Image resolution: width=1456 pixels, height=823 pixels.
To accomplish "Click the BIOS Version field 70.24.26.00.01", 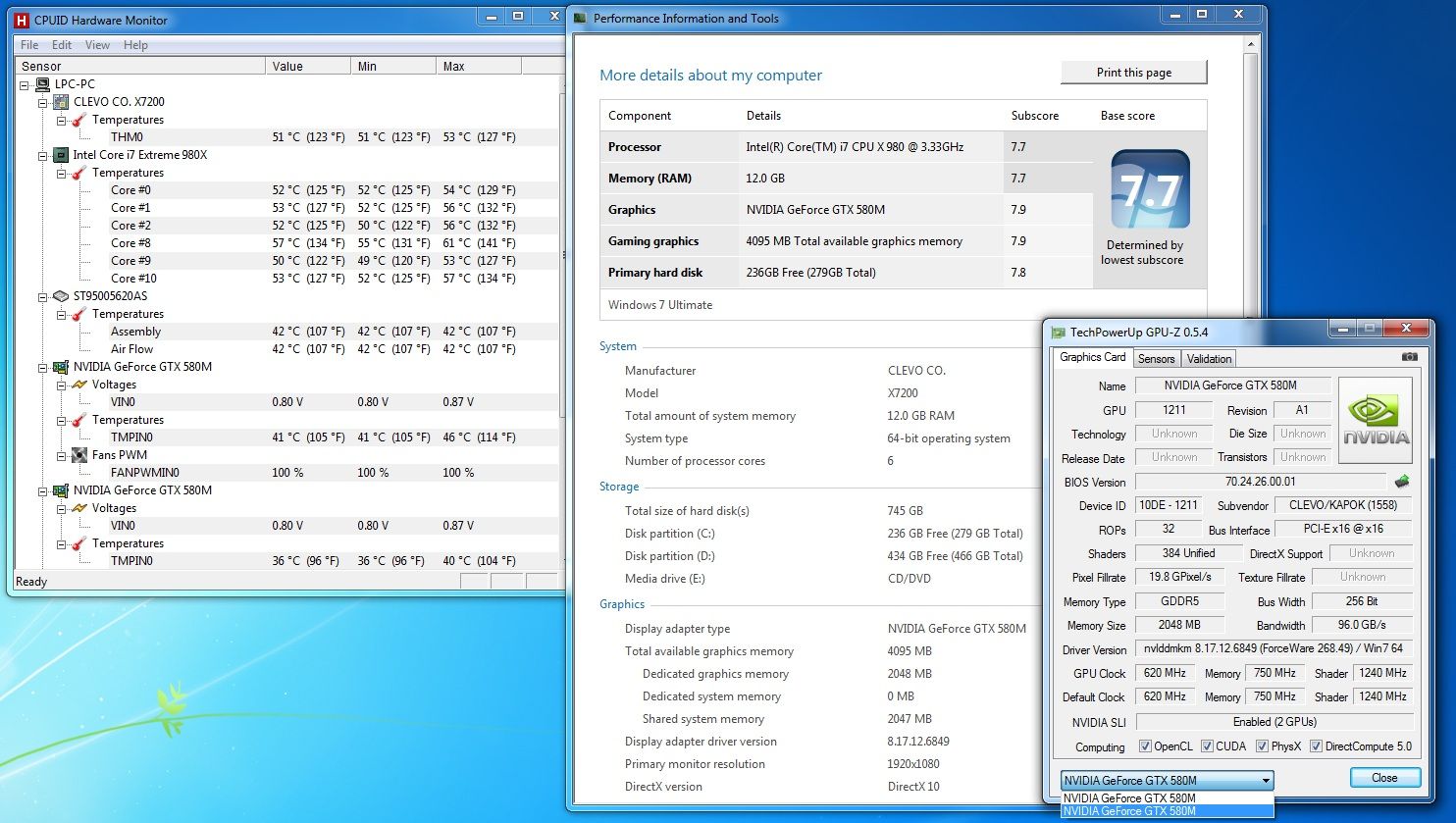I will coord(1261,482).
